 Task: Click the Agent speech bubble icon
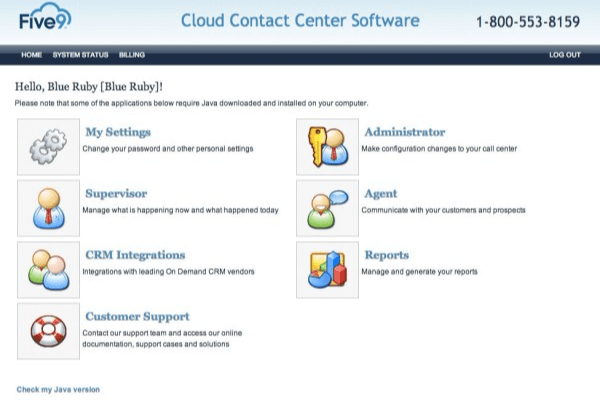pyautogui.click(x=327, y=208)
